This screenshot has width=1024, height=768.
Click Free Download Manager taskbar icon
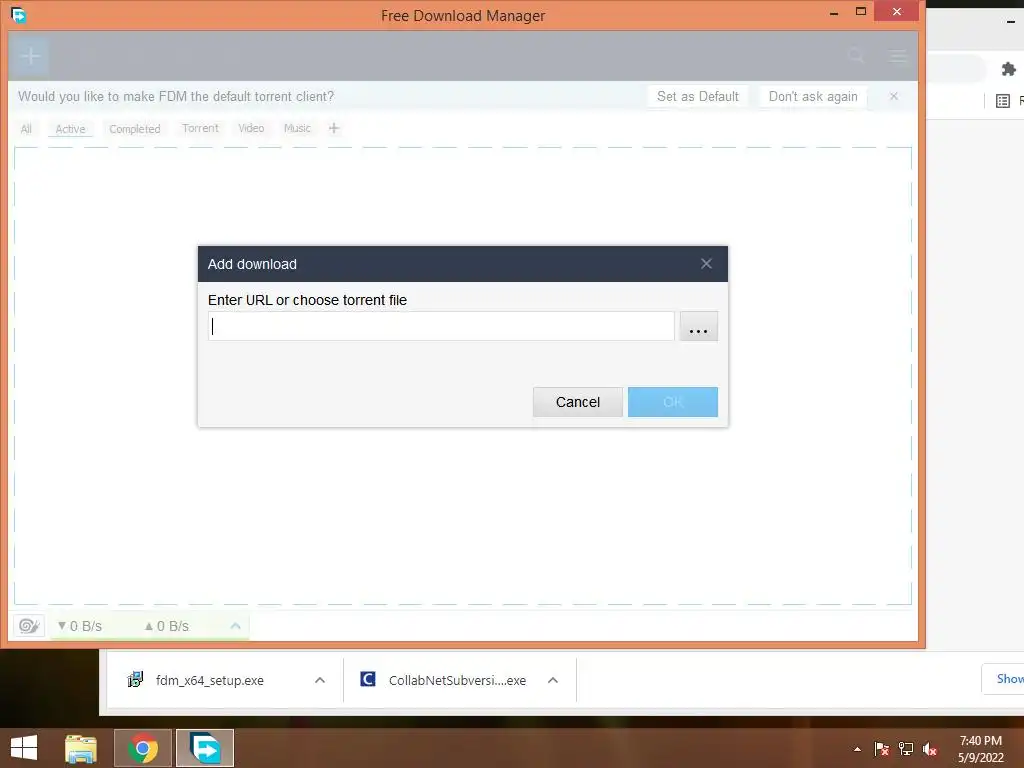(x=205, y=748)
